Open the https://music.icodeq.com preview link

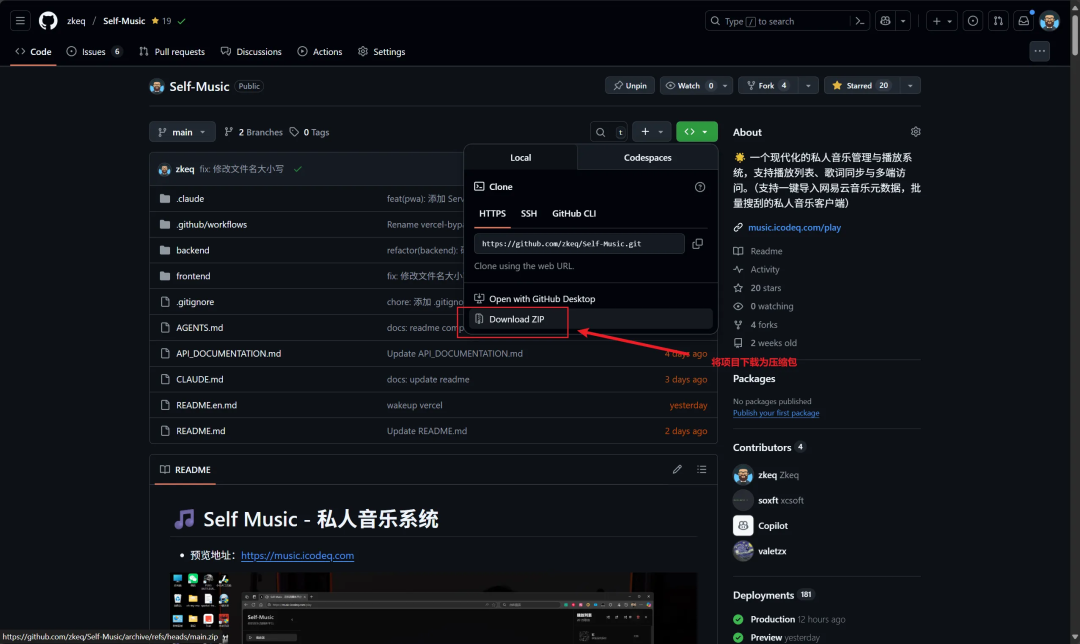pos(298,555)
